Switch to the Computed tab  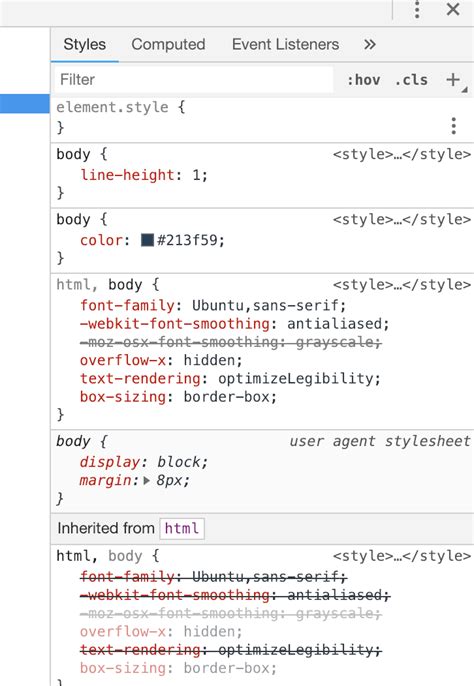[168, 44]
